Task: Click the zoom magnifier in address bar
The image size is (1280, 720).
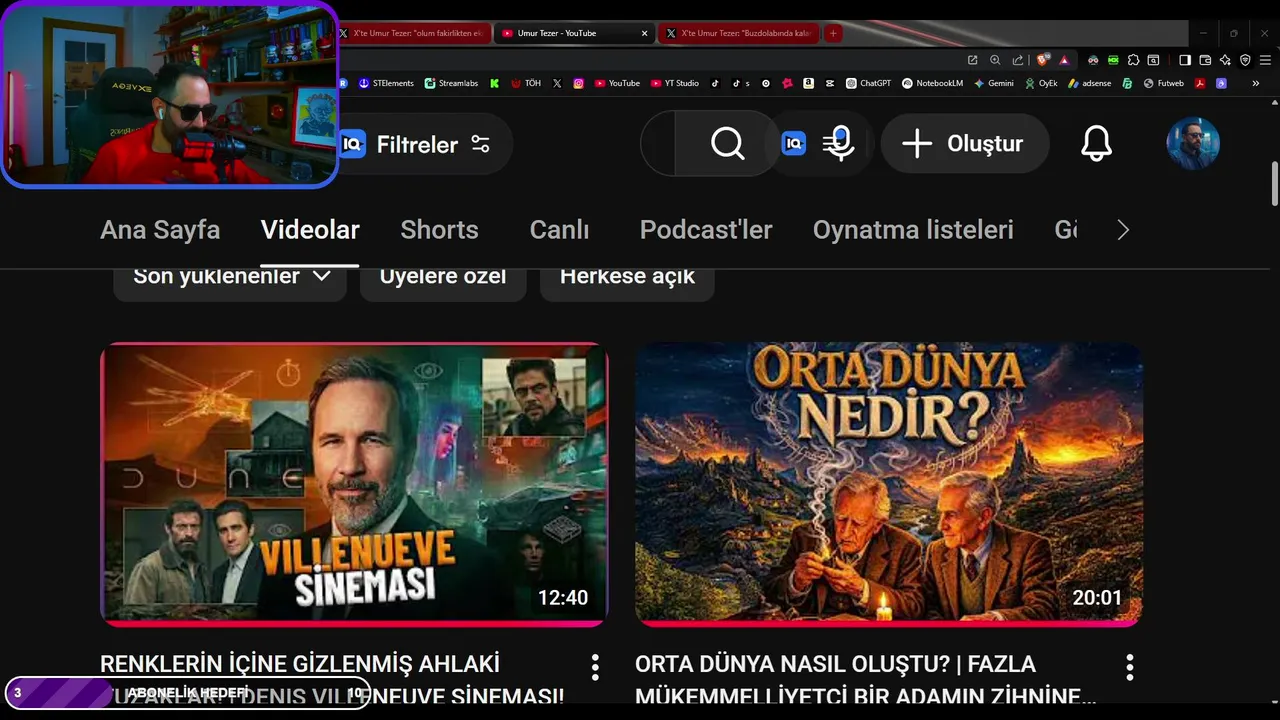Action: (x=995, y=60)
